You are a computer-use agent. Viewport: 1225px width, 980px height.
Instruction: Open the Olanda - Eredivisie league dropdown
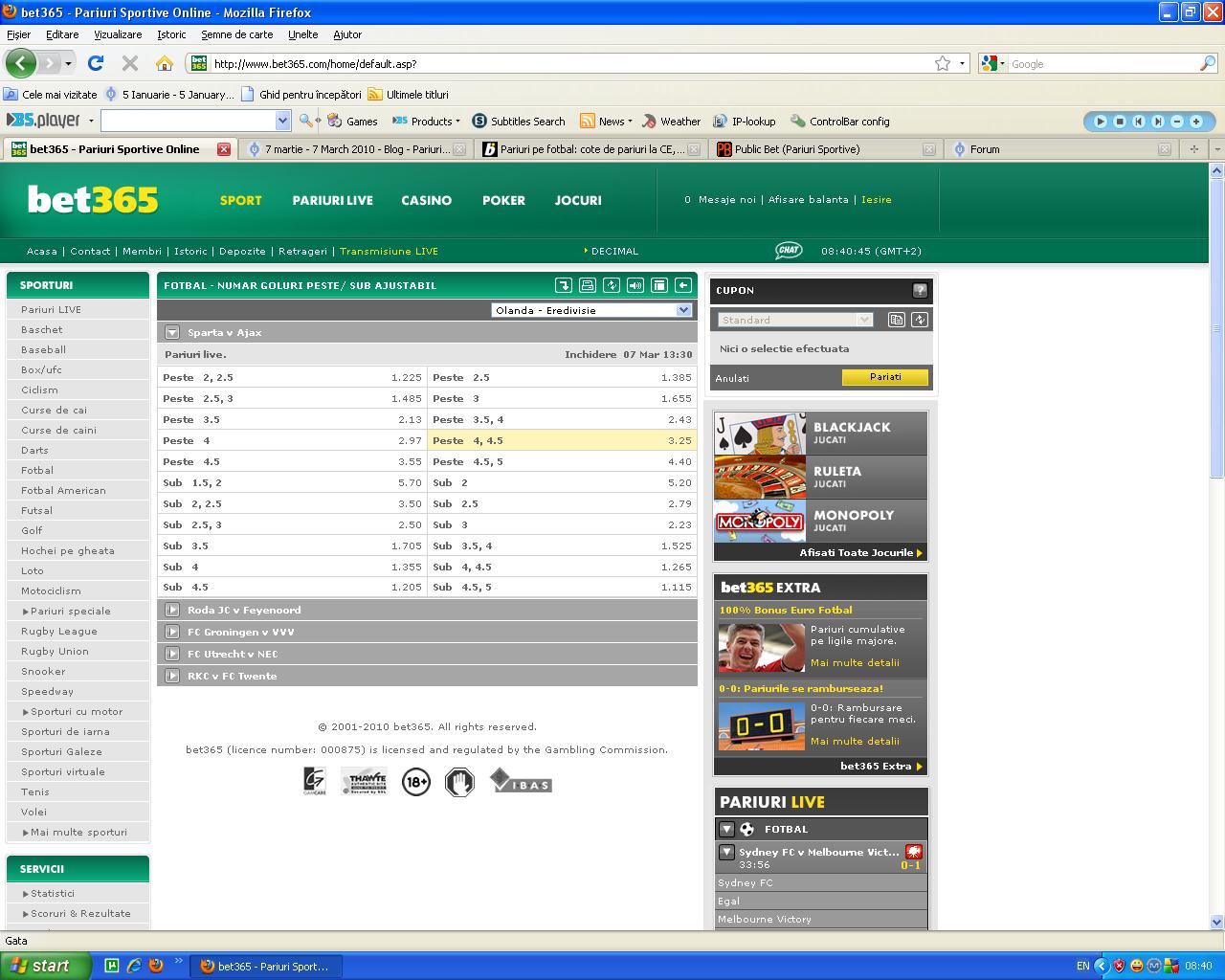(x=591, y=310)
